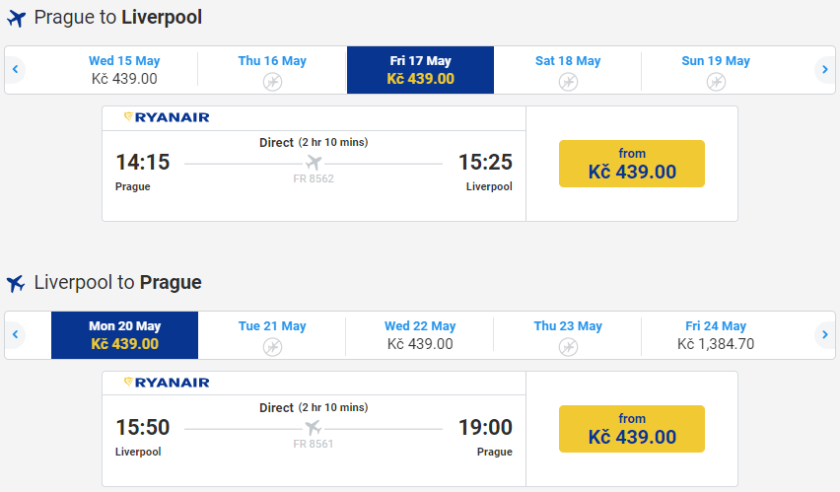The height and width of the screenshot is (492, 840).
Task: Show later return dates with right arrow
Action: point(825,335)
